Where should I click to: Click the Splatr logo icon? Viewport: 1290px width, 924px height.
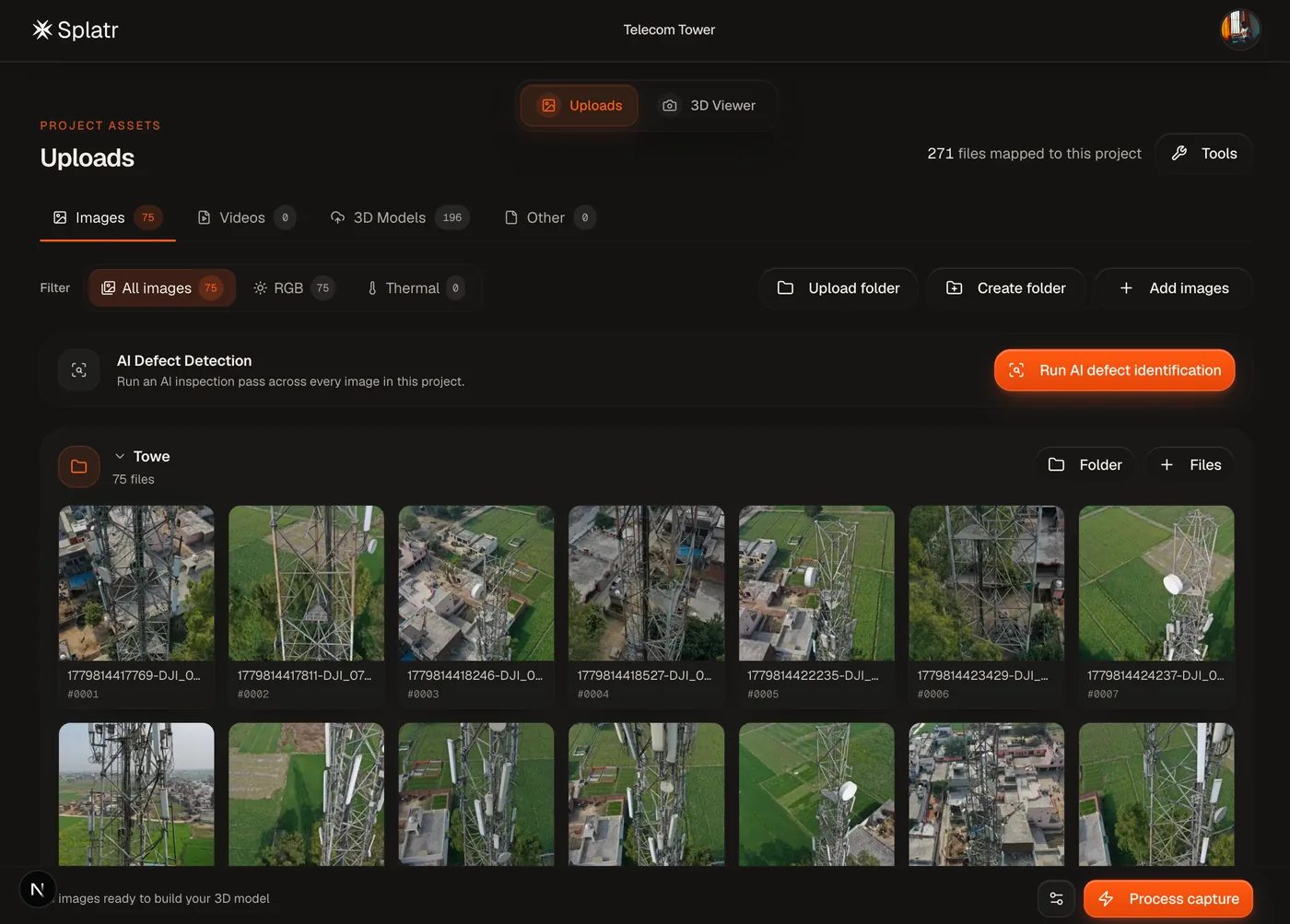(x=42, y=29)
